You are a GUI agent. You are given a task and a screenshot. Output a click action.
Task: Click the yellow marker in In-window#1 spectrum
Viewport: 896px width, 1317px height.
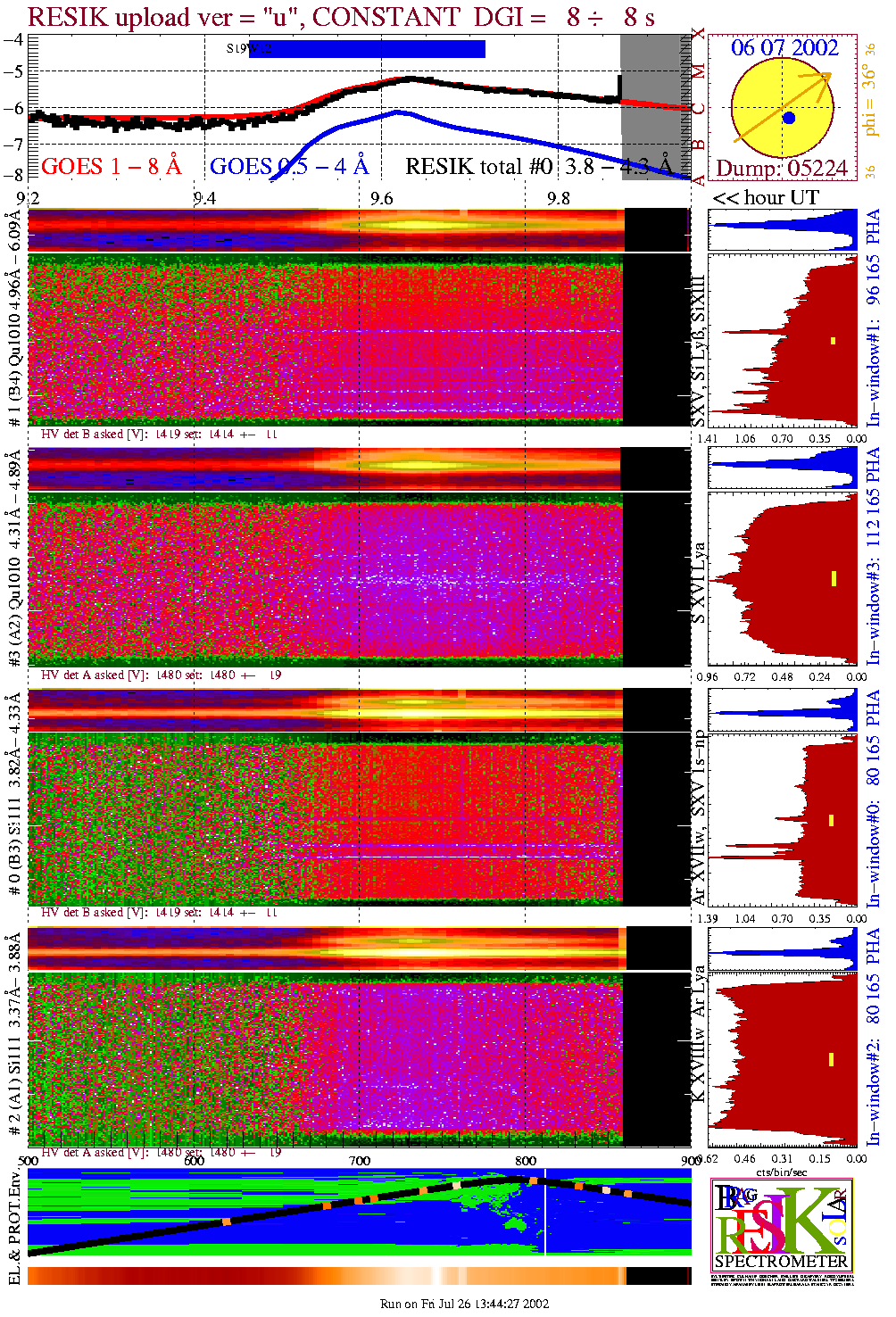834,340
